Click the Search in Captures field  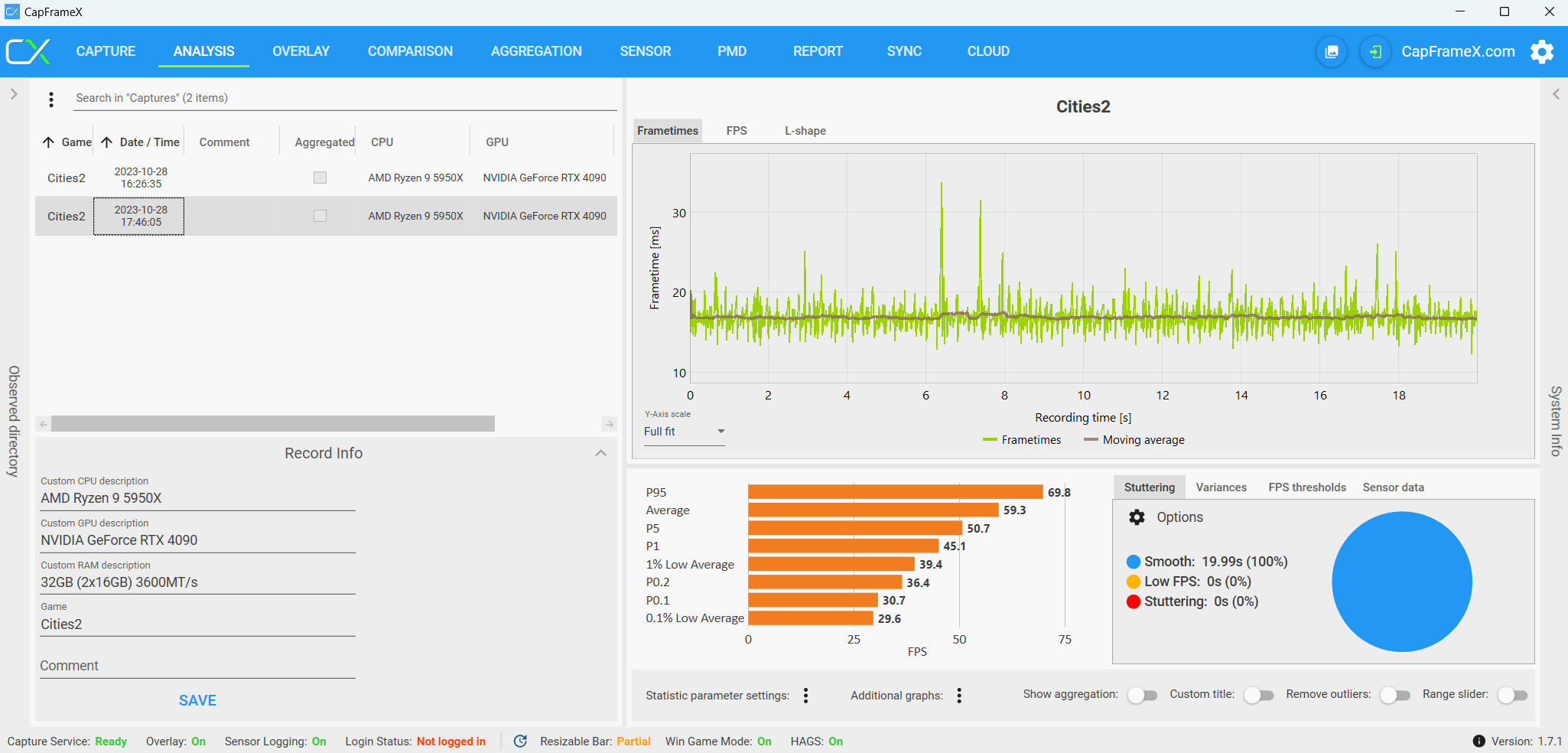coord(346,98)
